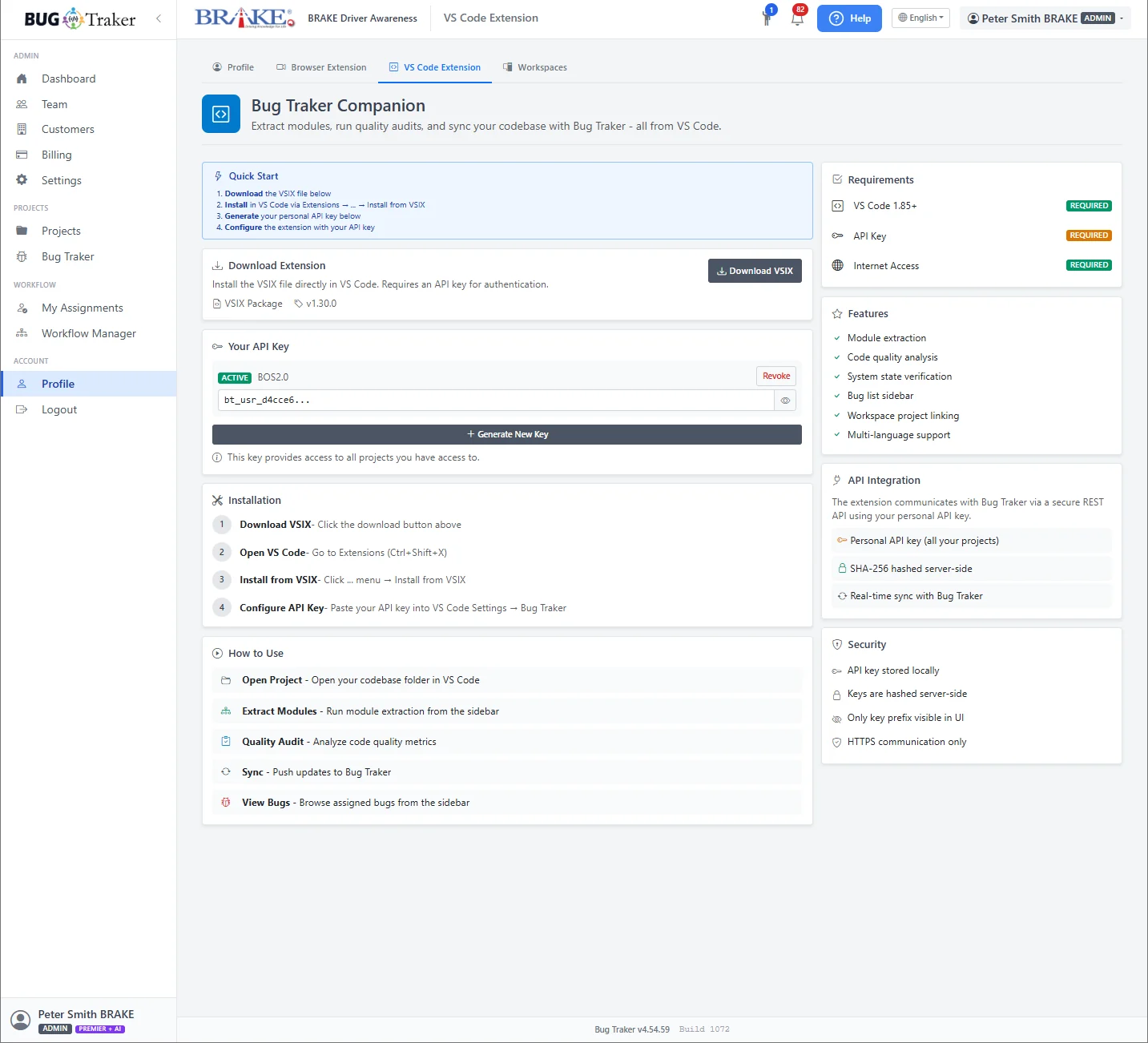The image size is (1148, 1043).
Task: Click the Customers building icon
Action: (22, 129)
